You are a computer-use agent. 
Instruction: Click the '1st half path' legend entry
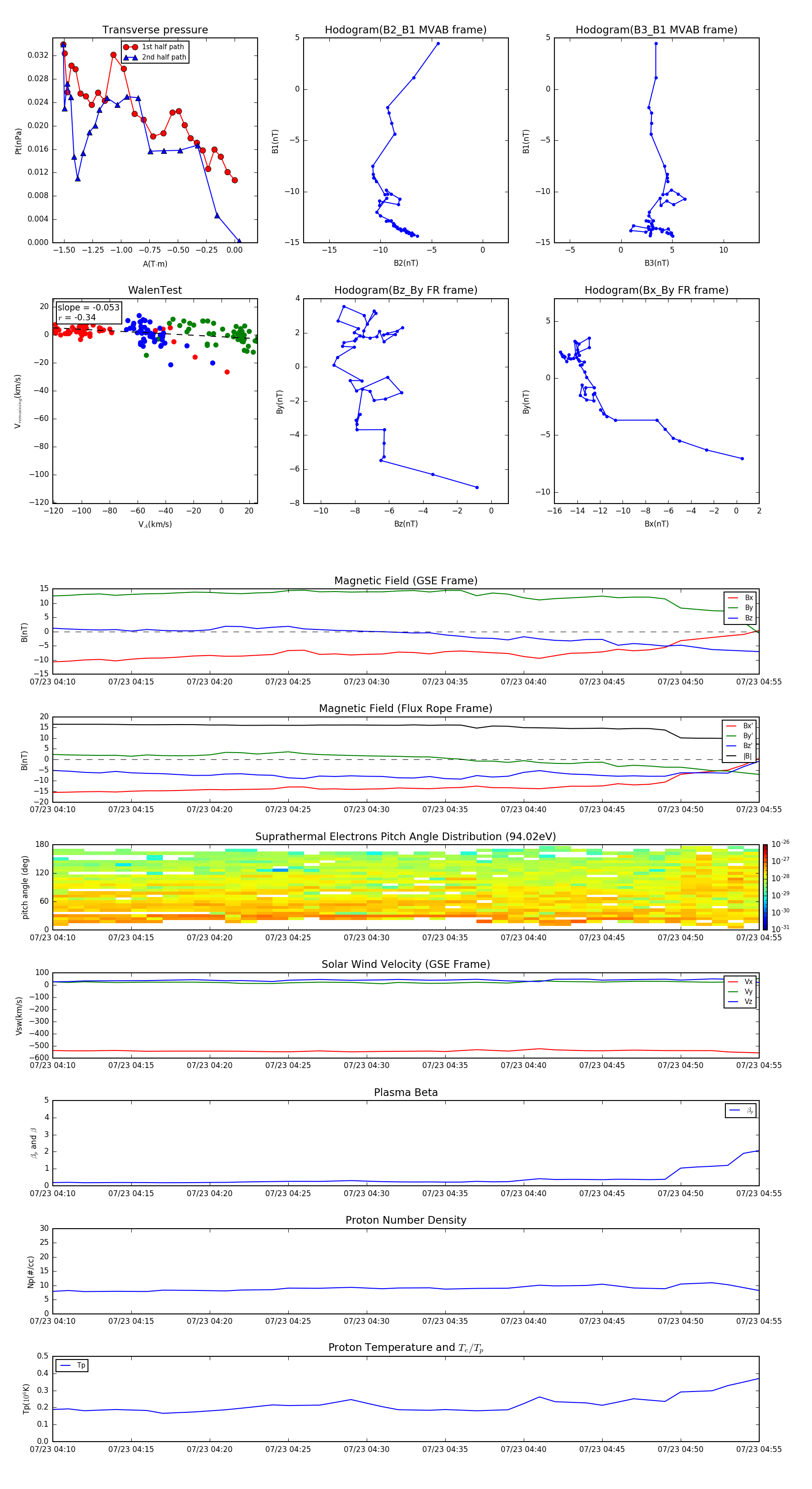pos(154,47)
